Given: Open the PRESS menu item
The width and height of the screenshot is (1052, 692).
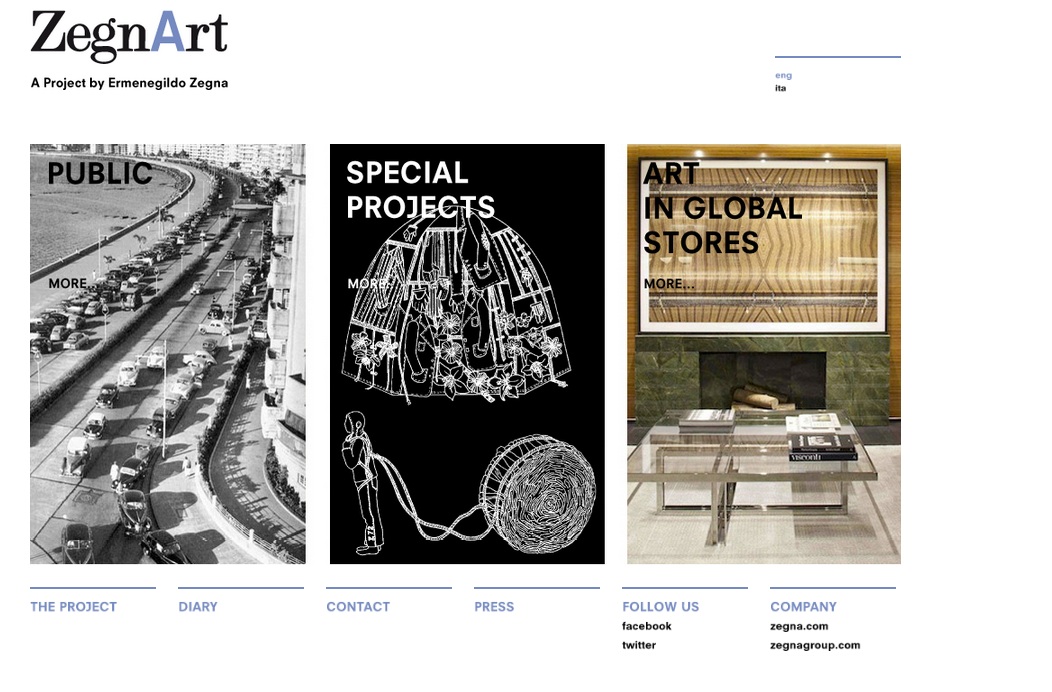Looking at the screenshot, I should click(x=494, y=607).
